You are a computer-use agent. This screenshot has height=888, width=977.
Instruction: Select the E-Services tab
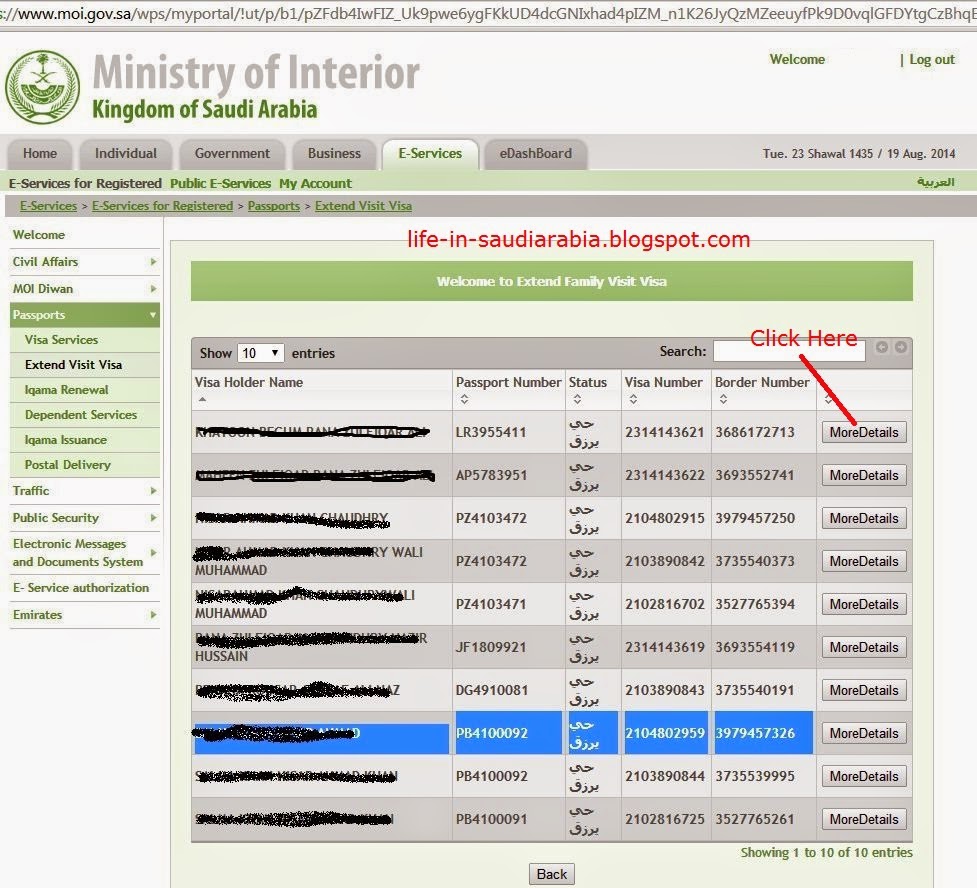point(431,153)
